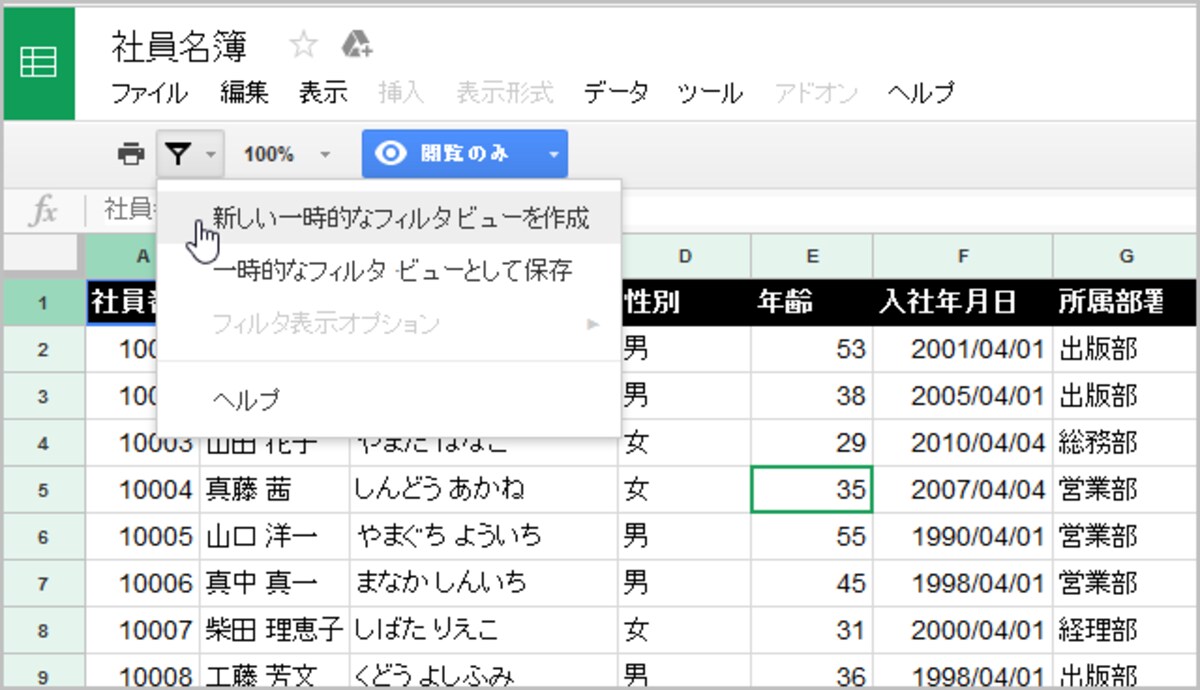The height and width of the screenshot is (690, 1200).
Task: Open the データ menu
Action: click(x=616, y=94)
